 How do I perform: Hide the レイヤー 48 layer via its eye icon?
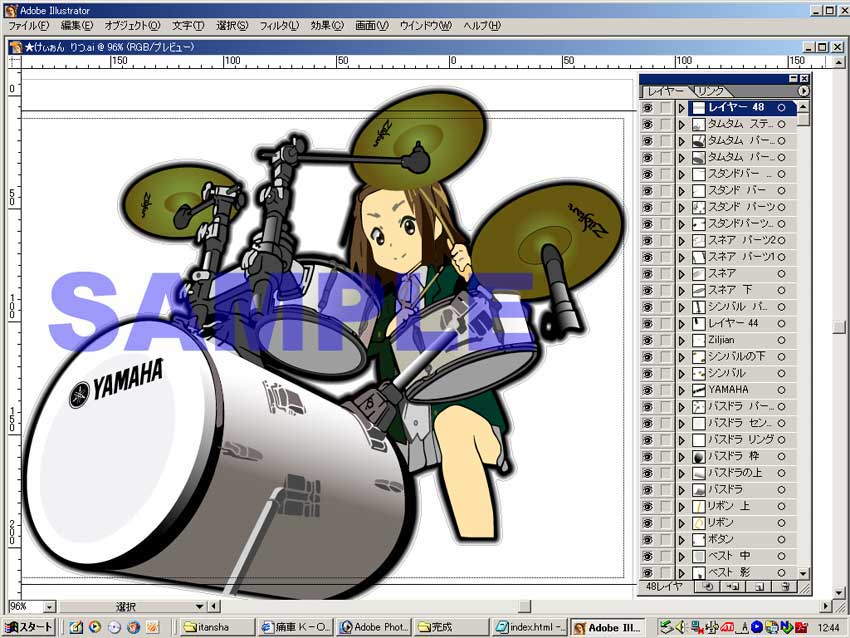648,108
